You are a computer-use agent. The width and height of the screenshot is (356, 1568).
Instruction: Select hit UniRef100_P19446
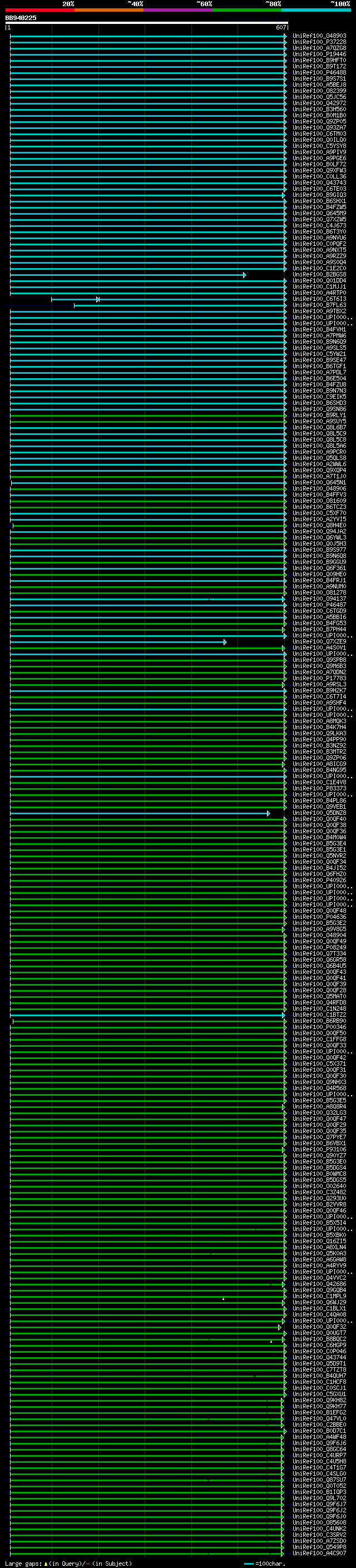pos(319,54)
